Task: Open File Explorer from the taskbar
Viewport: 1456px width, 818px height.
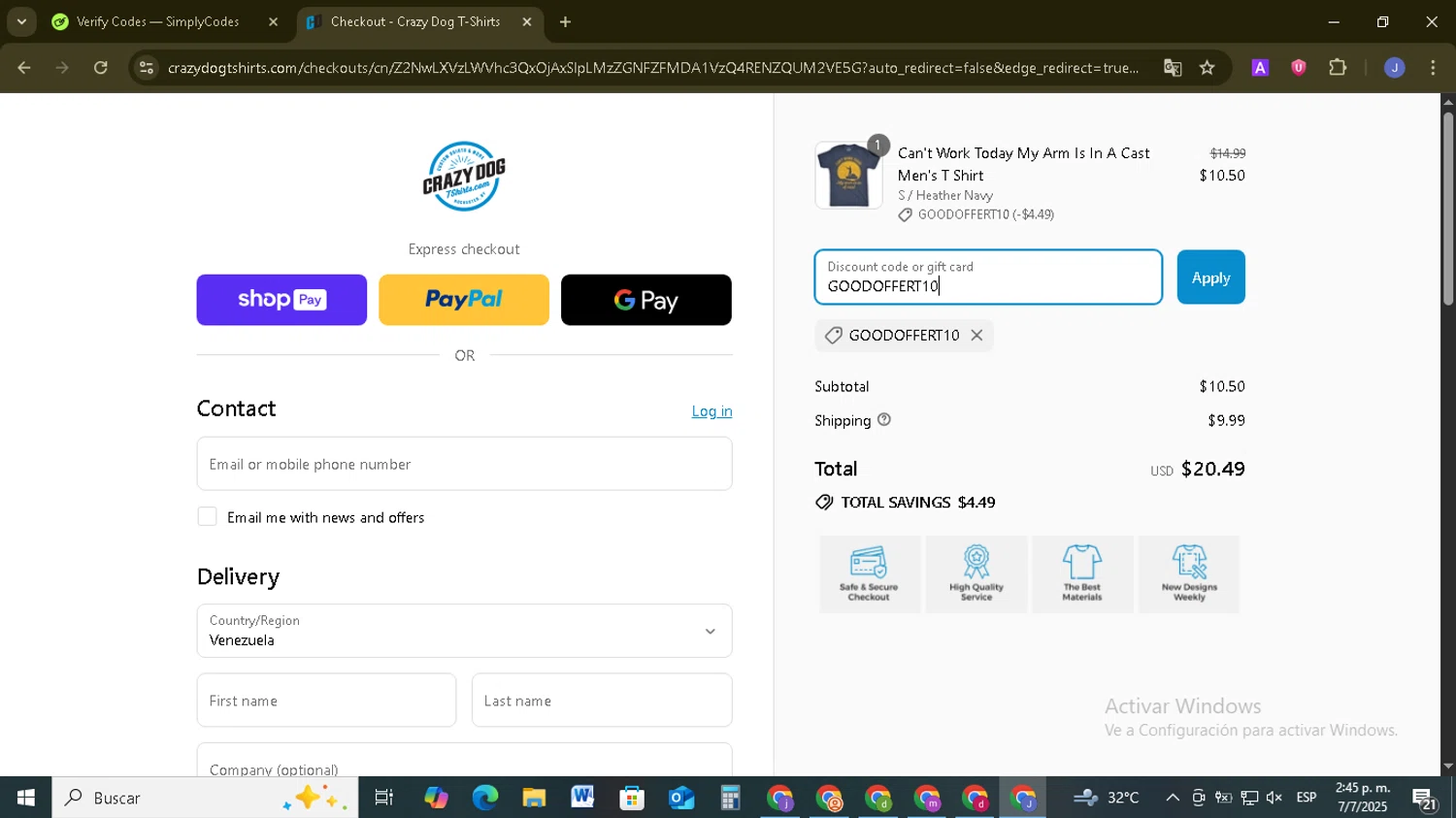Action: pos(534,798)
